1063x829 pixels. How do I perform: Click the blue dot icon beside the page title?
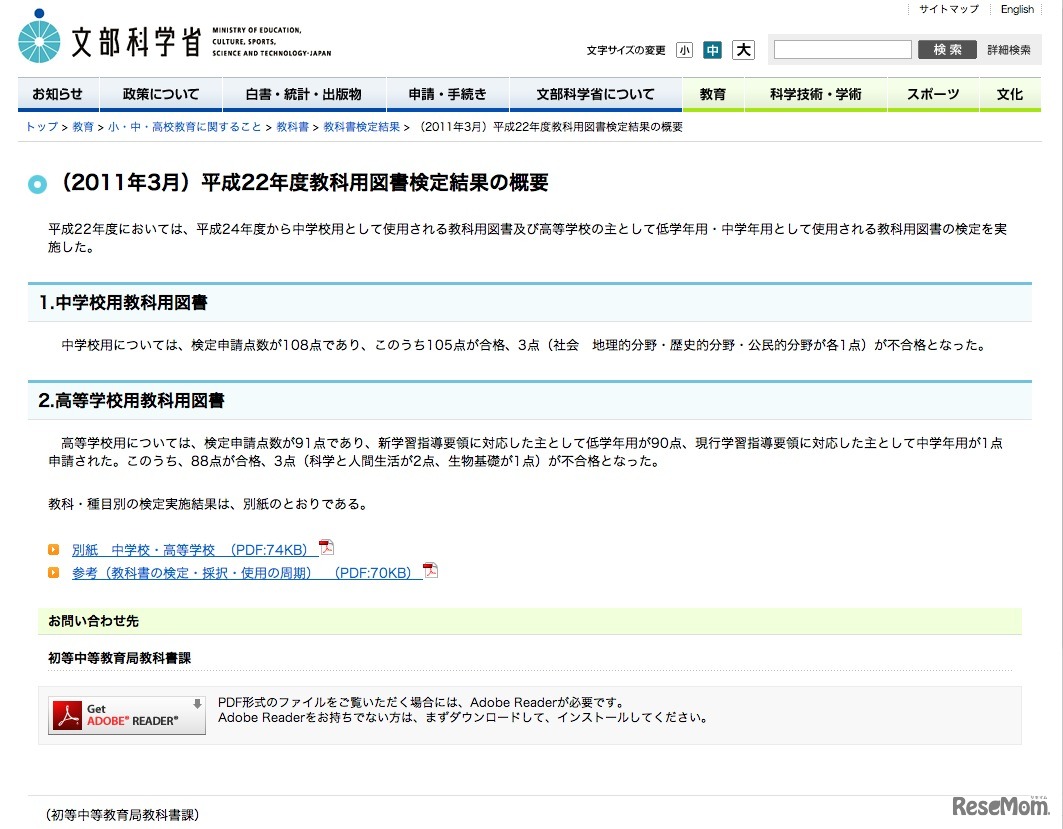coord(38,184)
